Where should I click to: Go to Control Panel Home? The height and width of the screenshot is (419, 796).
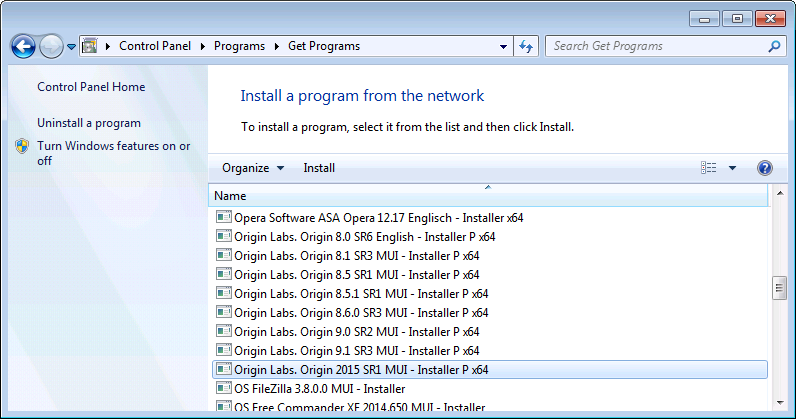point(91,87)
